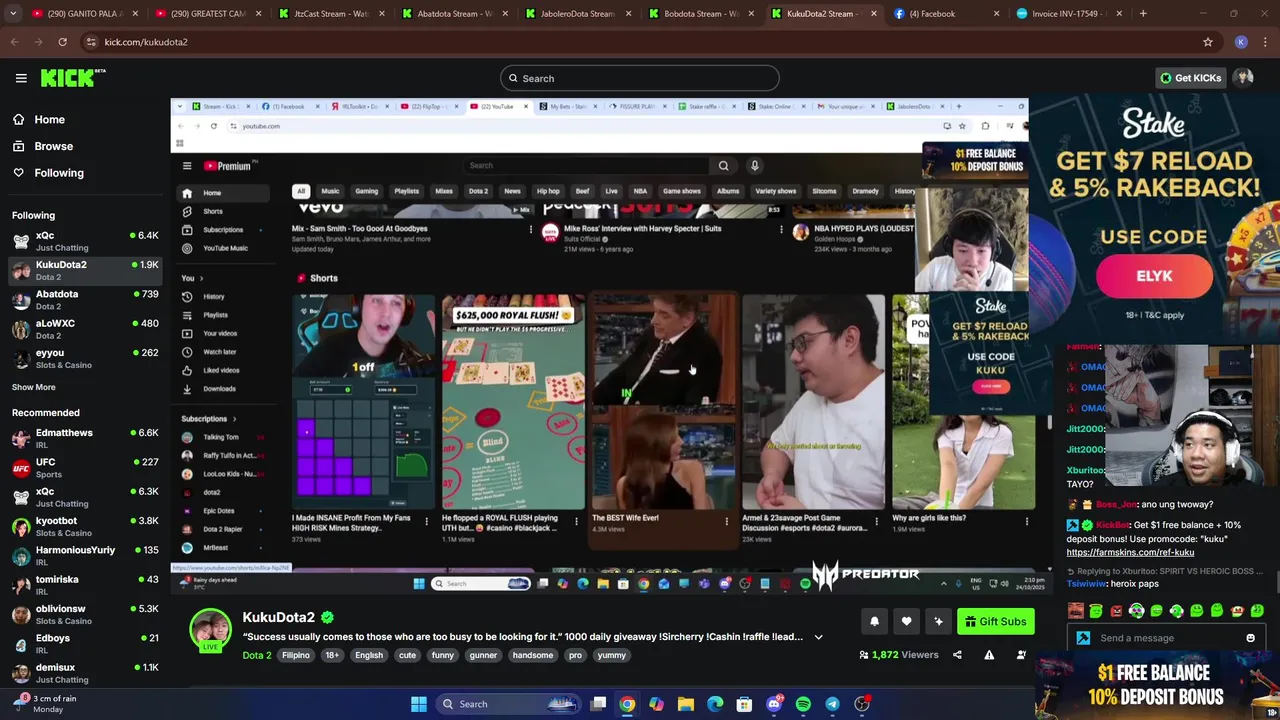Open Abatdota channel in sidebar

(x=84, y=299)
